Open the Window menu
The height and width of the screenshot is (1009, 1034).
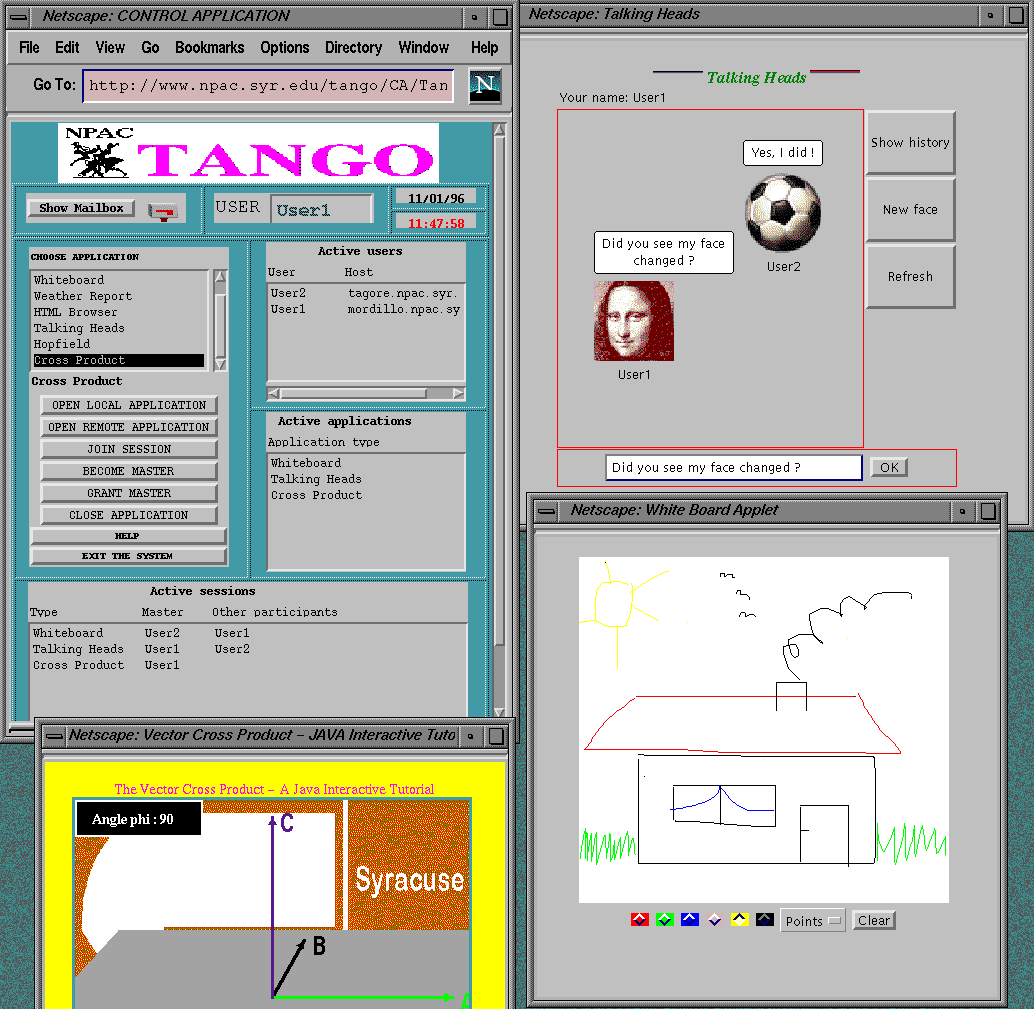[x=423, y=47]
